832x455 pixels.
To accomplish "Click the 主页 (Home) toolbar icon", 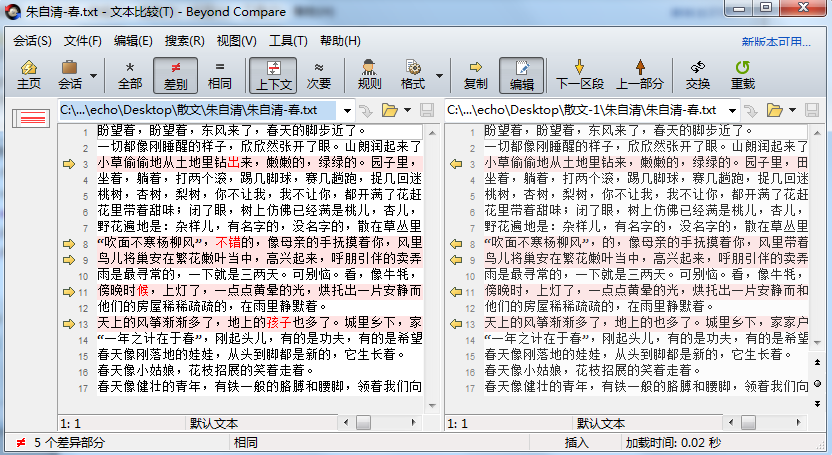I will tap(29, 74).
